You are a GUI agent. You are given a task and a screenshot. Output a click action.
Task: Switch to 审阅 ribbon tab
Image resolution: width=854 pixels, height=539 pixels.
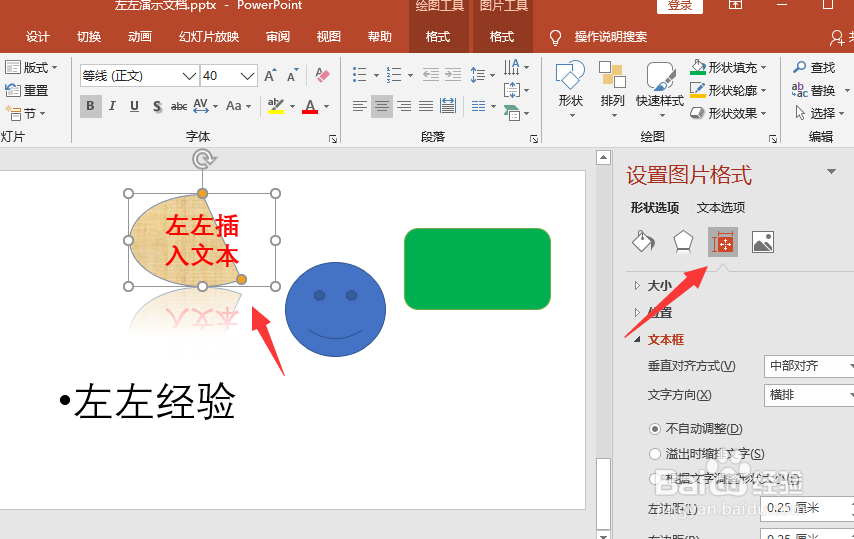tap(278, 36)
